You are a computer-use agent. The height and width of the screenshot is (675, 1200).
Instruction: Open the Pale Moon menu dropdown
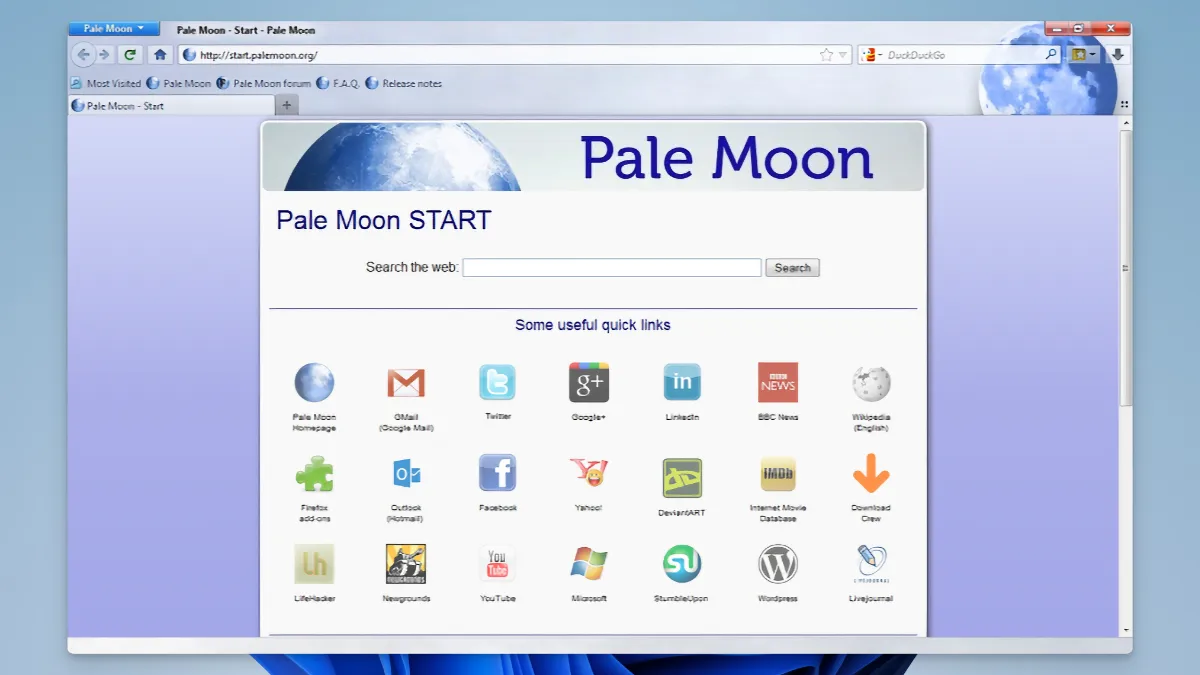113,28
